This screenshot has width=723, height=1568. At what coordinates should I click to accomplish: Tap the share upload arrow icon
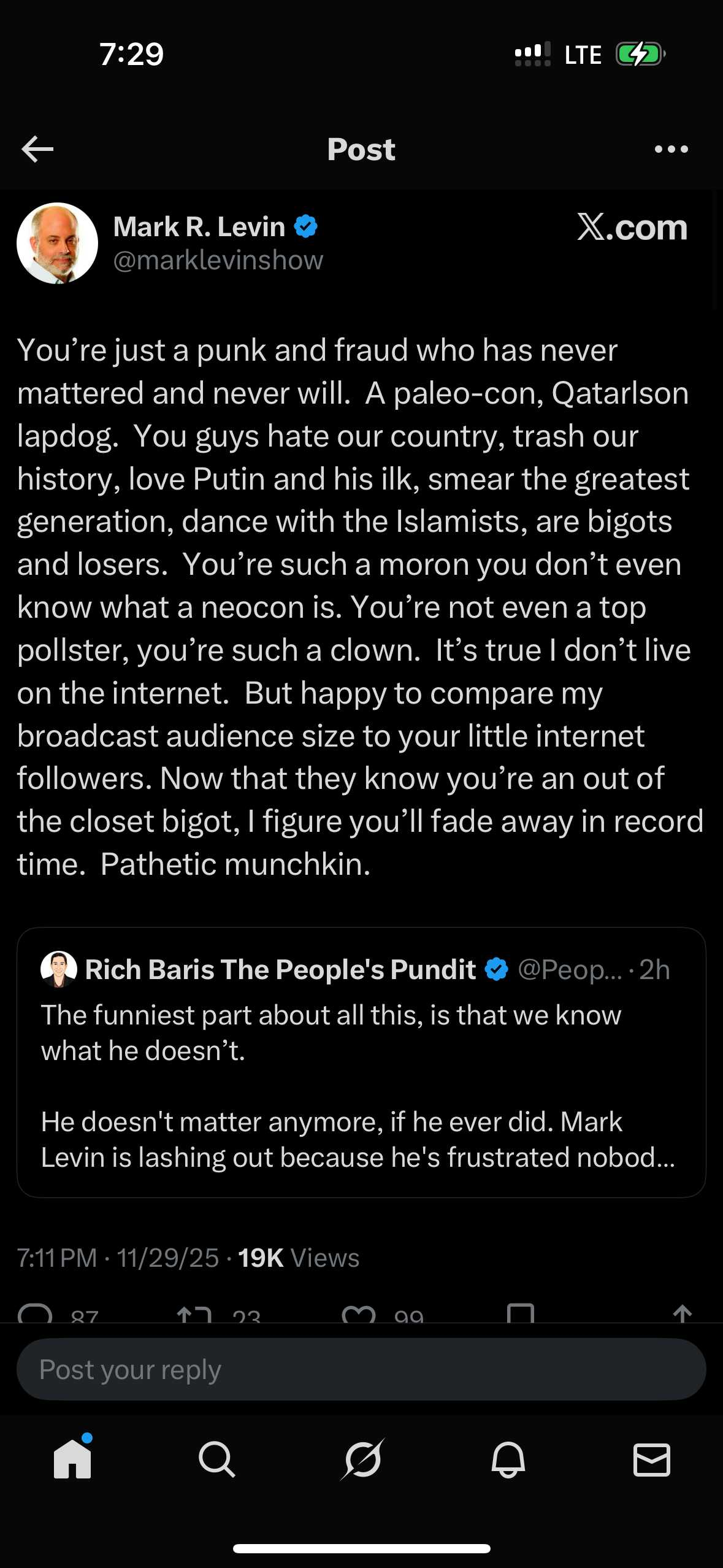point(682,1314)
